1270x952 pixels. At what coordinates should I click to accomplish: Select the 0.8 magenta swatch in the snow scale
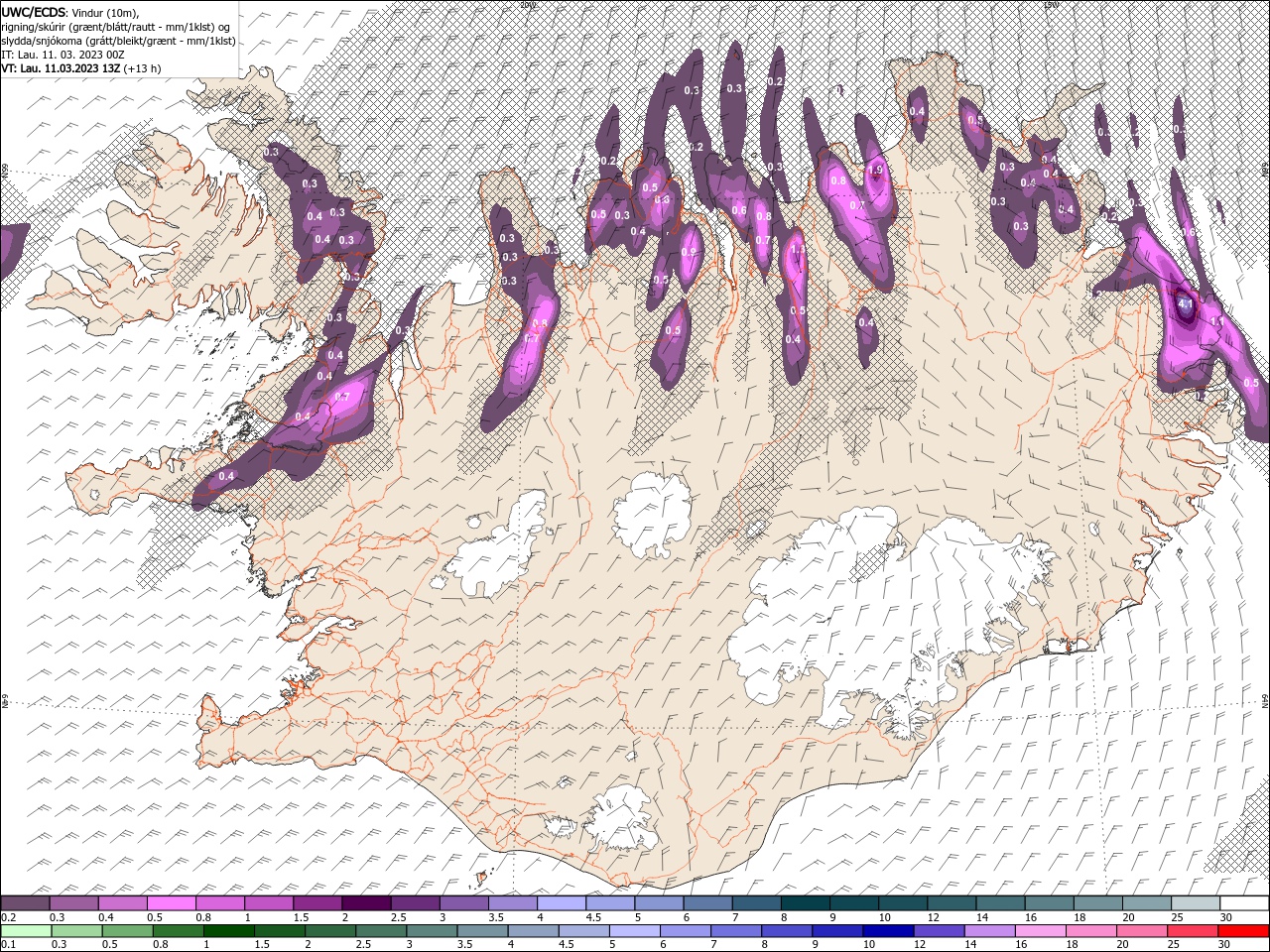tap(220, 903)
